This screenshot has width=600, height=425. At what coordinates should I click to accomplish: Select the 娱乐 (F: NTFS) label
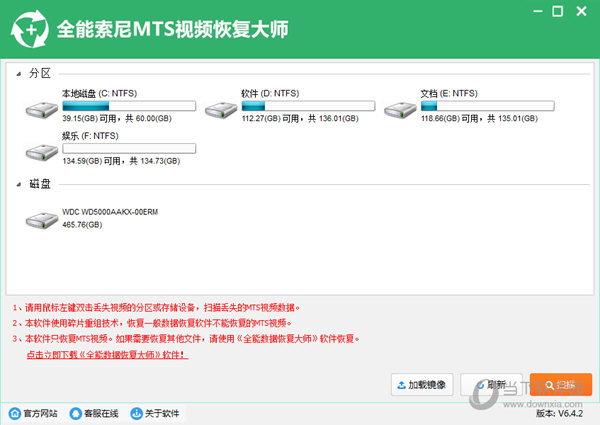tap(90, 136)
